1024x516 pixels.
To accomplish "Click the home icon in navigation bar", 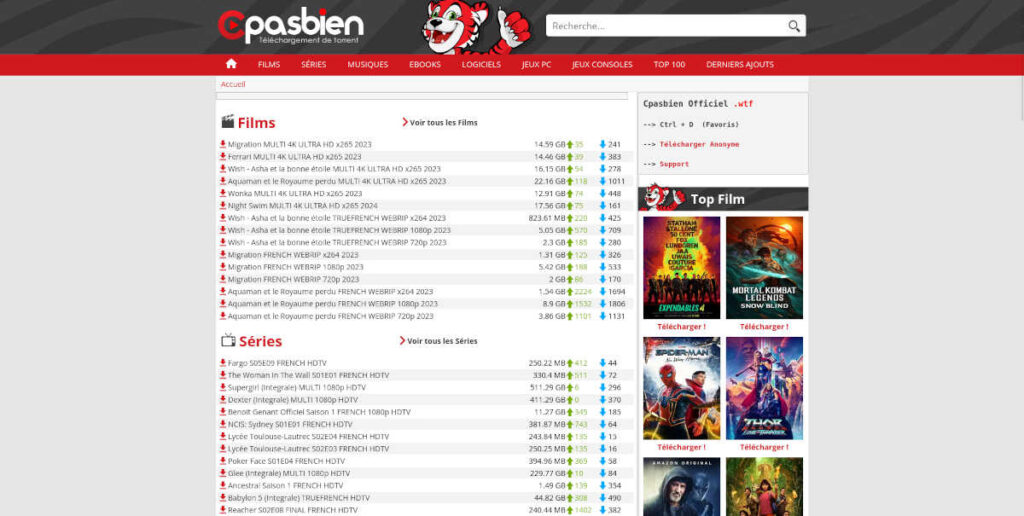I will coord(231,64).
